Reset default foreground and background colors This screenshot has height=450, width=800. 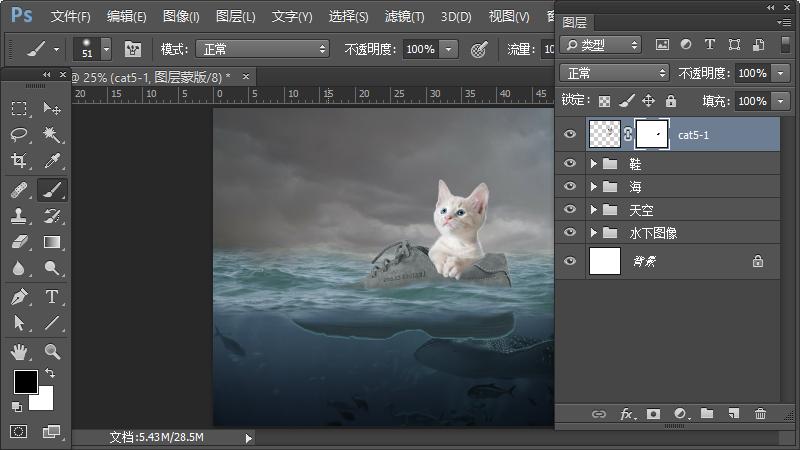[x=17, y=407]
